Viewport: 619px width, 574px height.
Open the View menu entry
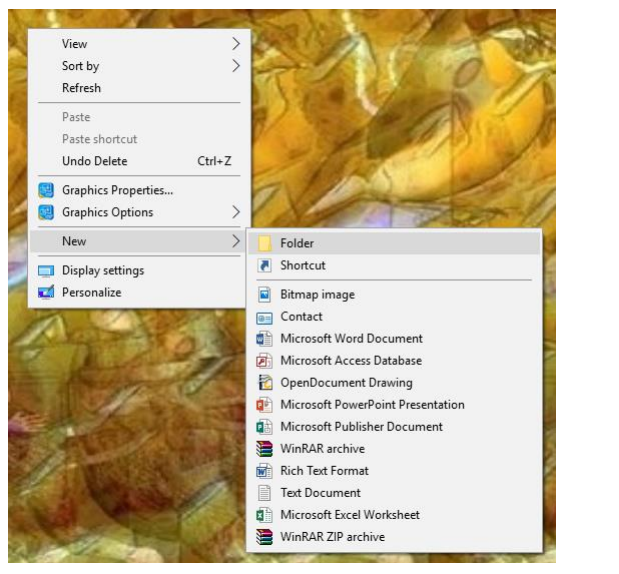pos(139,44)
